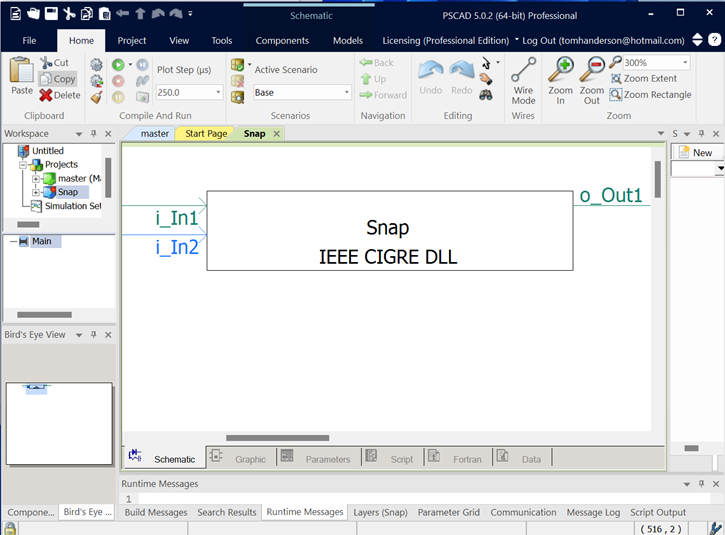The height and width of the screenshot is (535, 725).
Task: Open the Active Scenario Base dropdown
Action: [347, 92]
